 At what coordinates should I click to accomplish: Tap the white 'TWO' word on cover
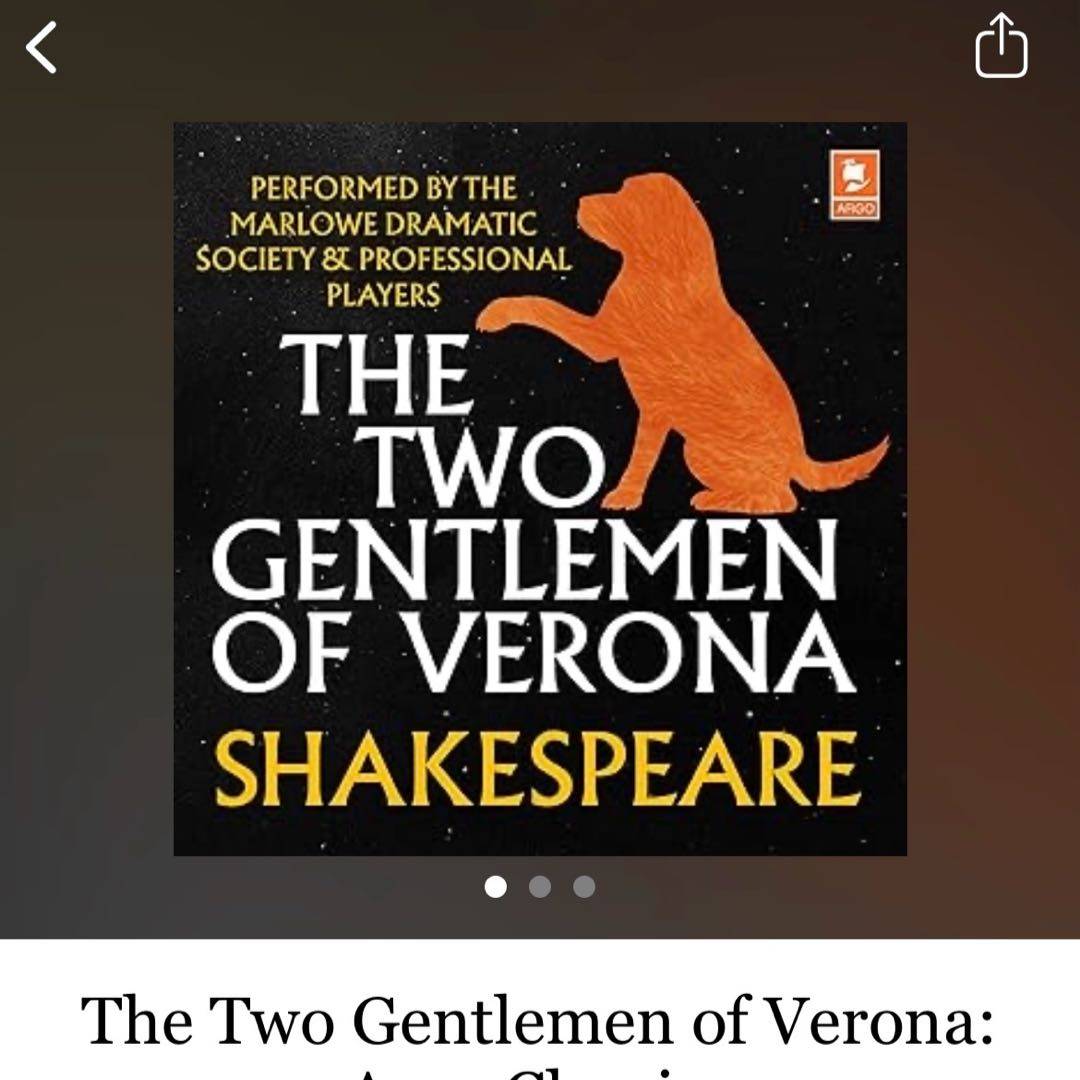[484, 466]
